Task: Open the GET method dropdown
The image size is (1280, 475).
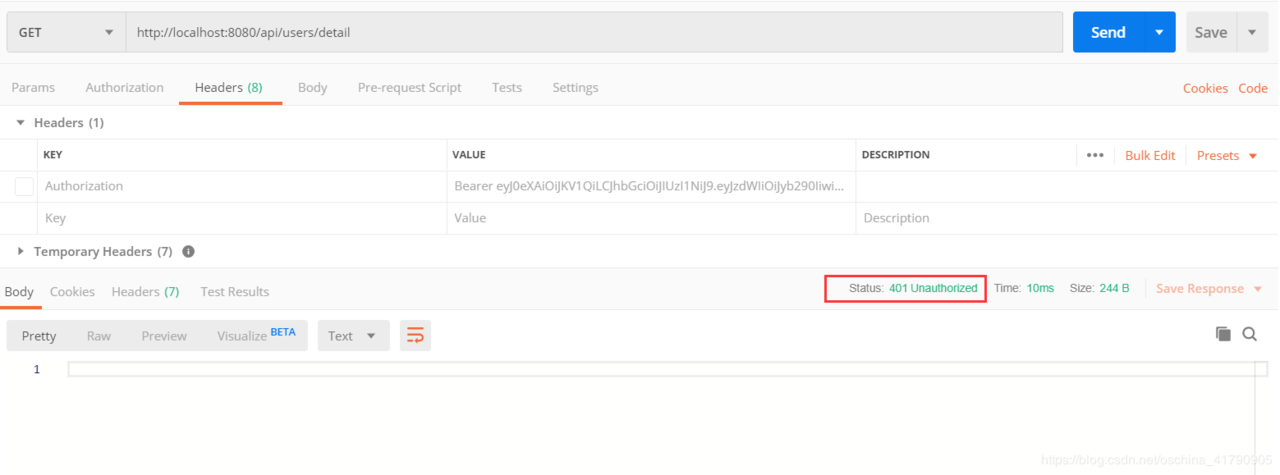Action: click(x=66, y=32)
